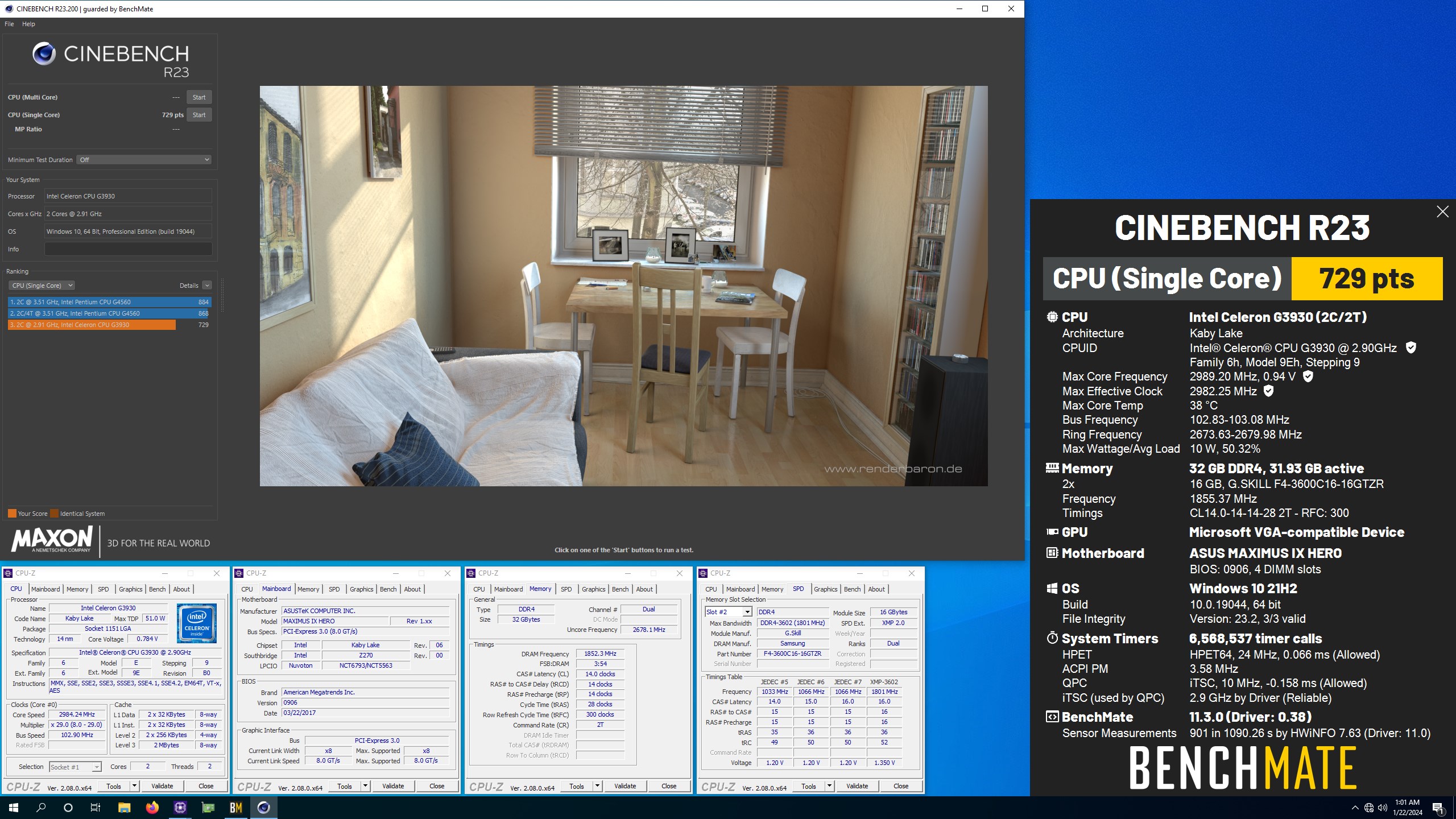Click Your Score orange legend swatch

coord(12,514)
